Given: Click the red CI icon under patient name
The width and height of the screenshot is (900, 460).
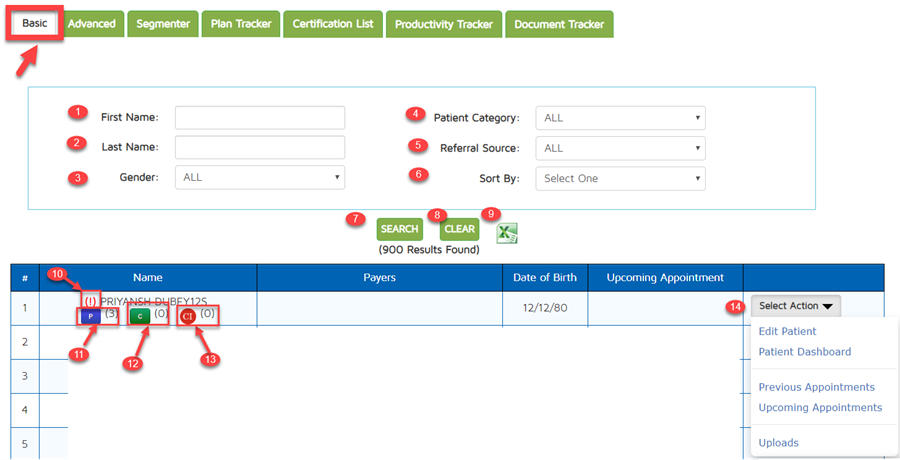Looking at the screenshot, I should [187, 317].
